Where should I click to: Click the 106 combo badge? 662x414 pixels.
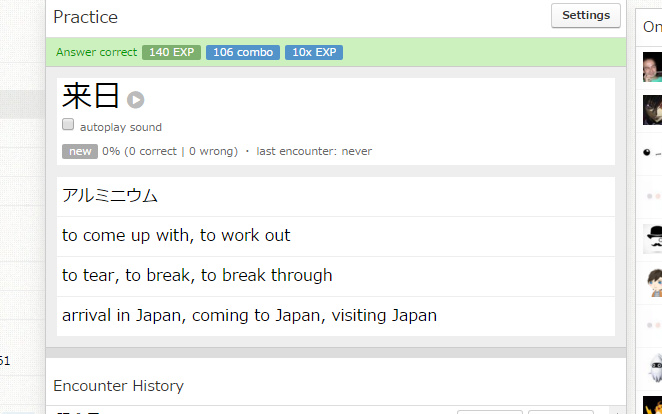click(243, 52)
